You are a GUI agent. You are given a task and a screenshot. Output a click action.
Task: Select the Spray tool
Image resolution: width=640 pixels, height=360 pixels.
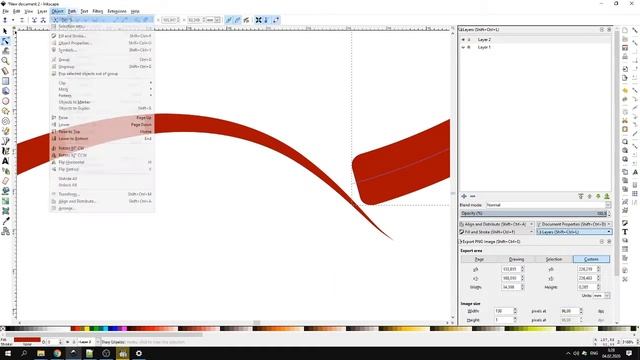pos(5,171)
